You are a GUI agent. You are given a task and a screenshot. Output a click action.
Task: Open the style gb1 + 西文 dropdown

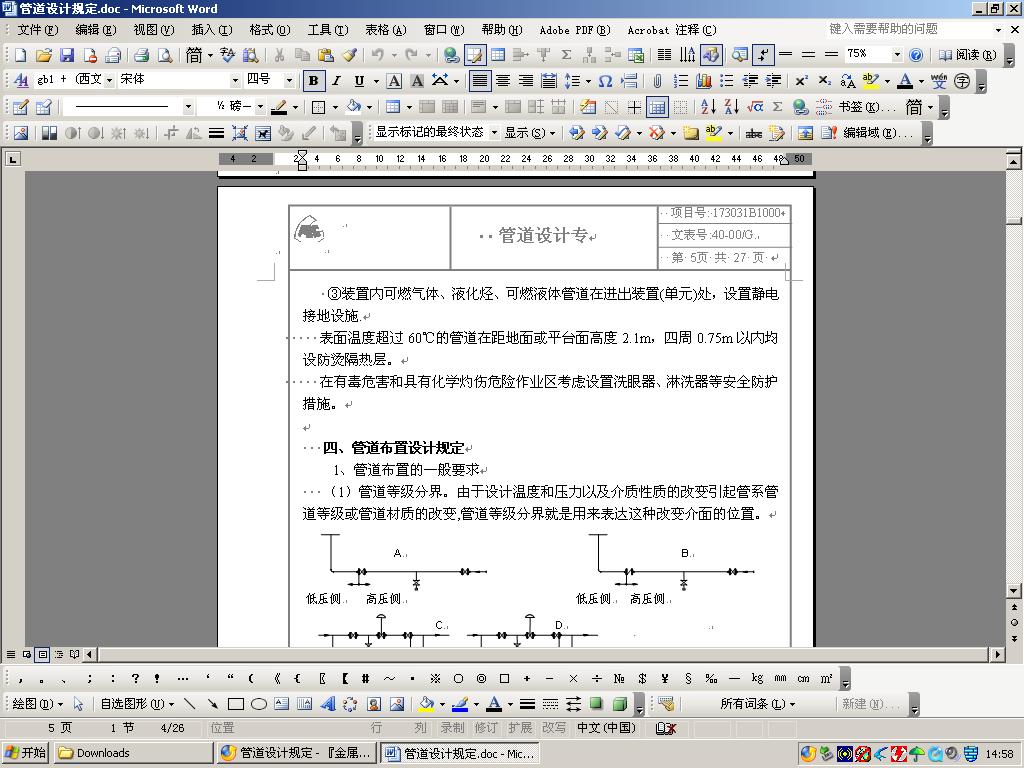[x=110, y=80]
